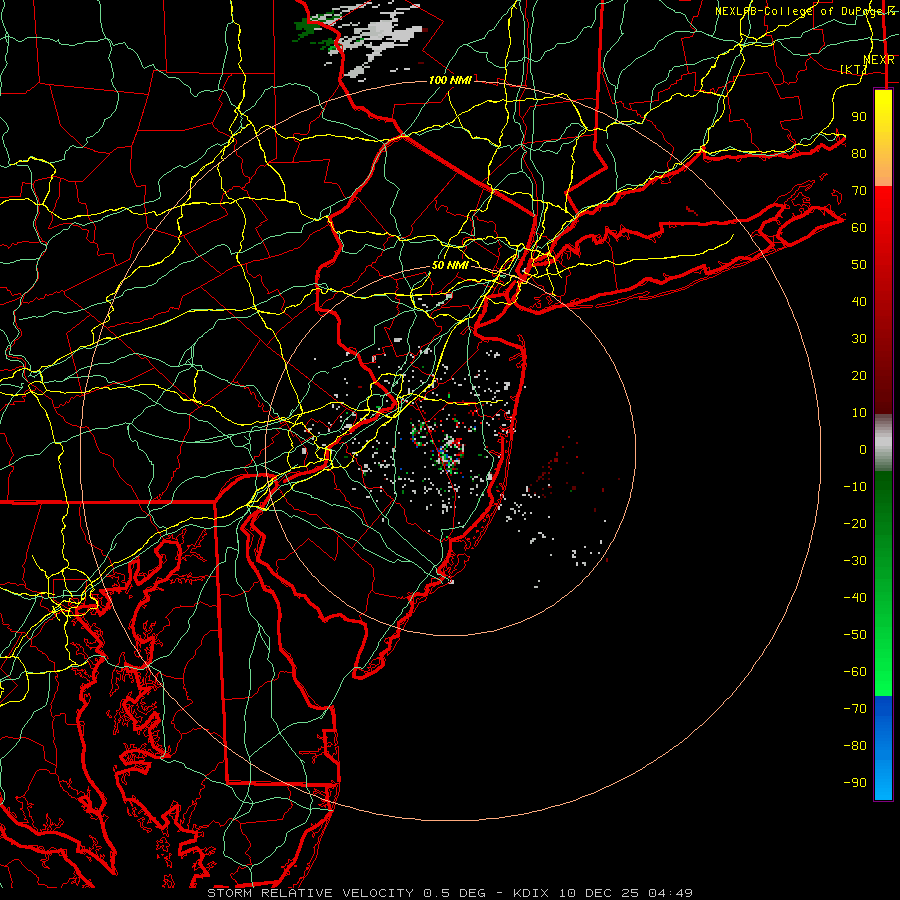Click the "10" value on velocity scale
Viewport: 900px width, 900px height.
[x=859, y=413]
